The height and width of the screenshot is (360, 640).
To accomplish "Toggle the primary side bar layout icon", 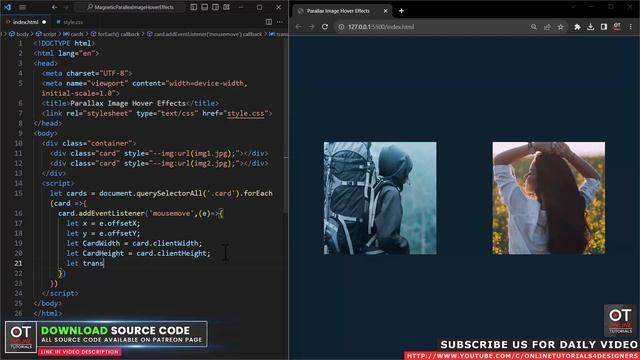I will (x=194, y=7).
